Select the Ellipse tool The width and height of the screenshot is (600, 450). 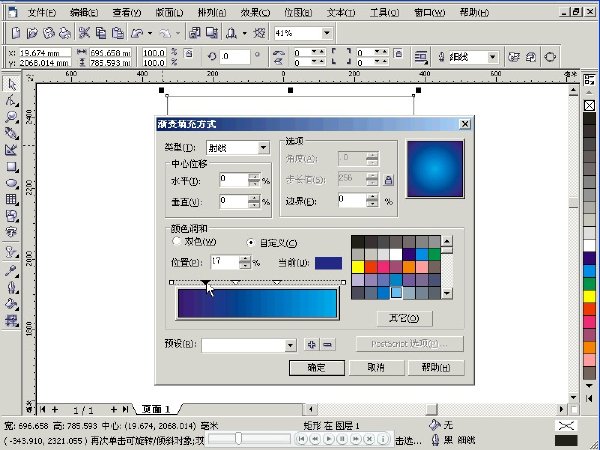point(11,183)
